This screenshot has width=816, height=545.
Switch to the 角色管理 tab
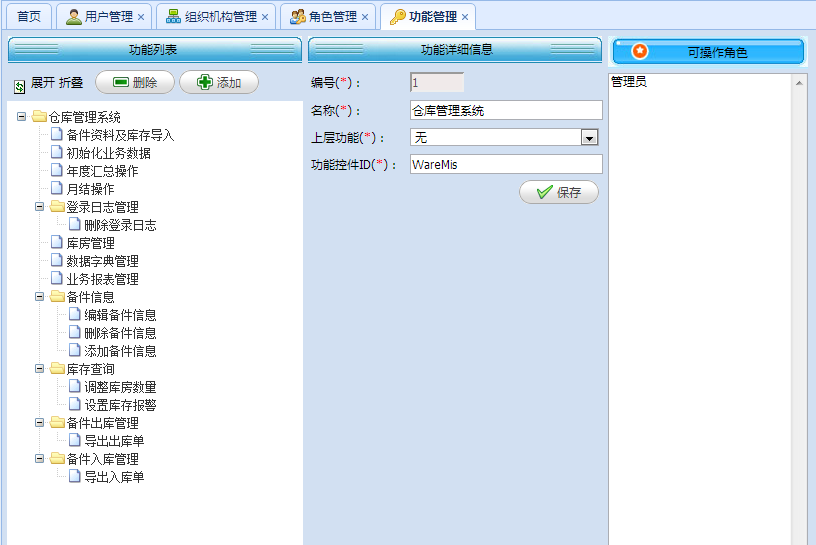point(328,17)
